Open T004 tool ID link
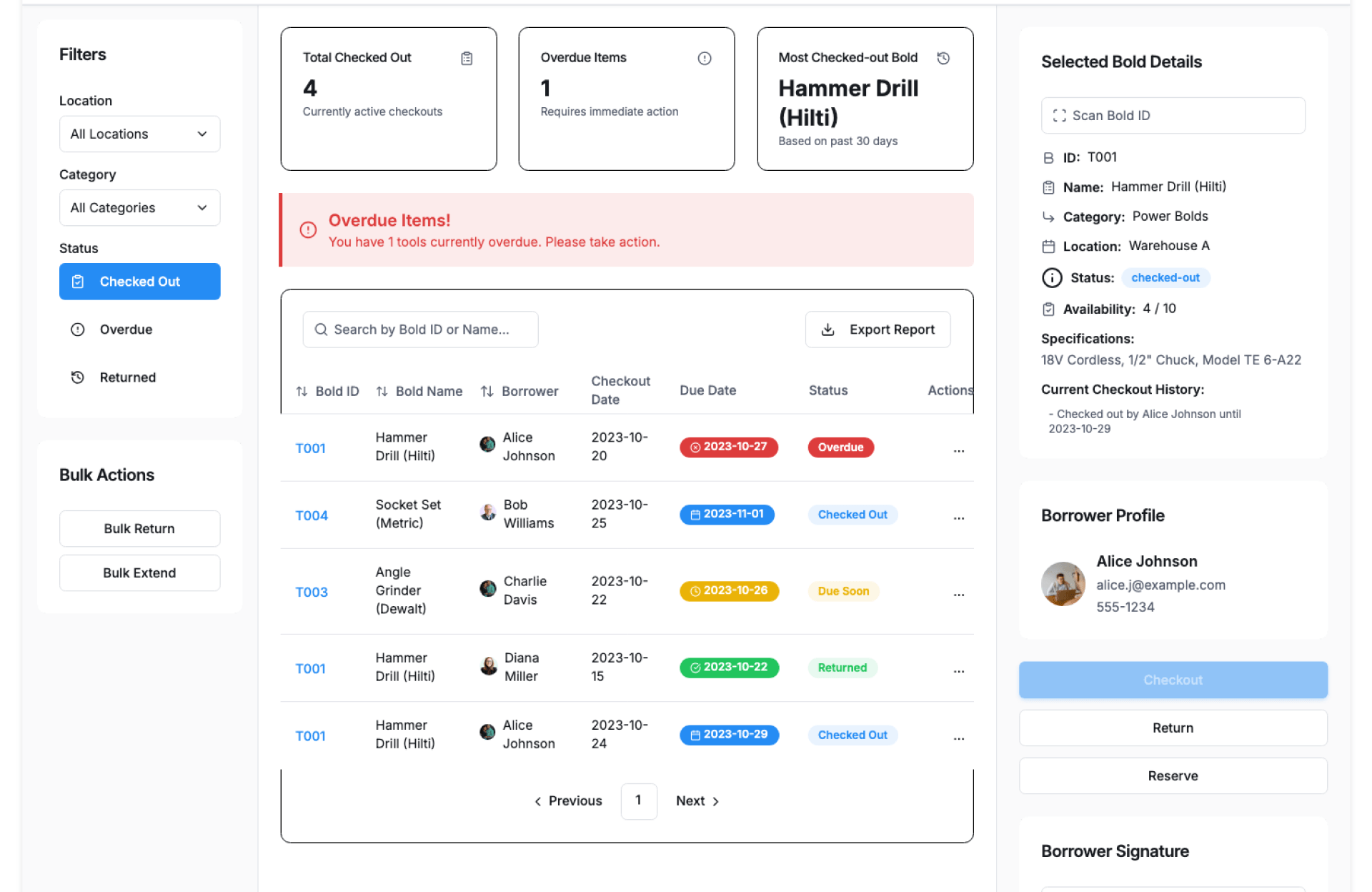1372x892 pixels. pyautogui.click(x=312, y=516)
